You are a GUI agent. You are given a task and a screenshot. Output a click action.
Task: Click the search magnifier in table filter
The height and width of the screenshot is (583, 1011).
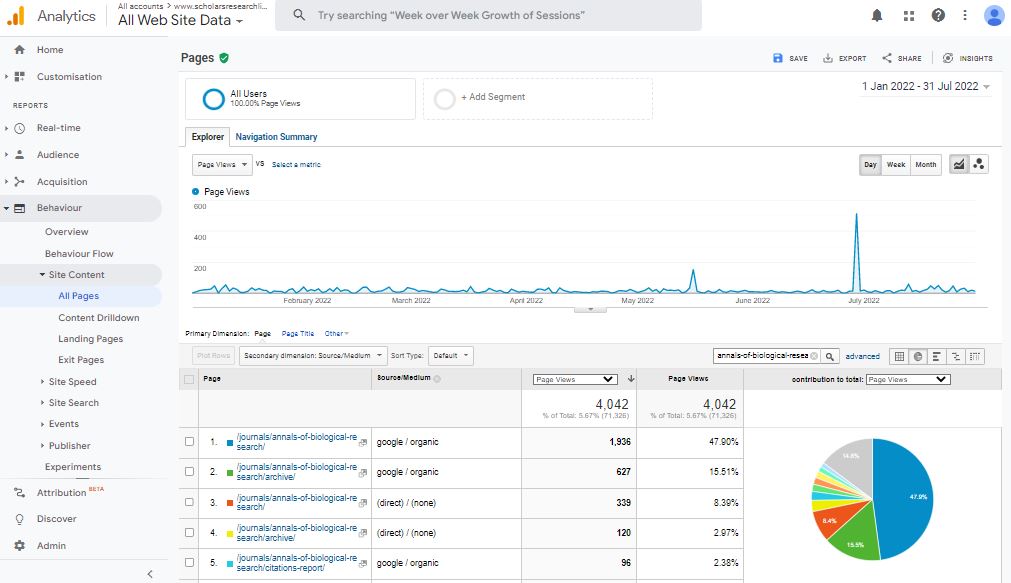click(x=831, y=356)
